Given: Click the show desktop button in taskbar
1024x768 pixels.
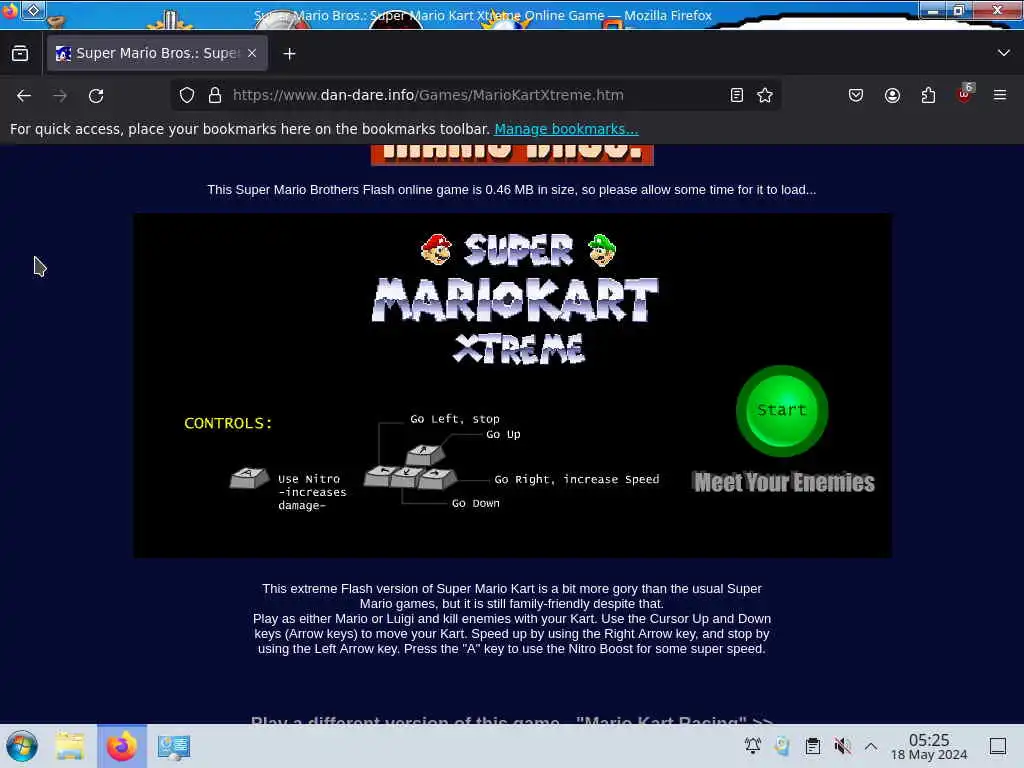Looking at the screenshot, I should (998, 745).
